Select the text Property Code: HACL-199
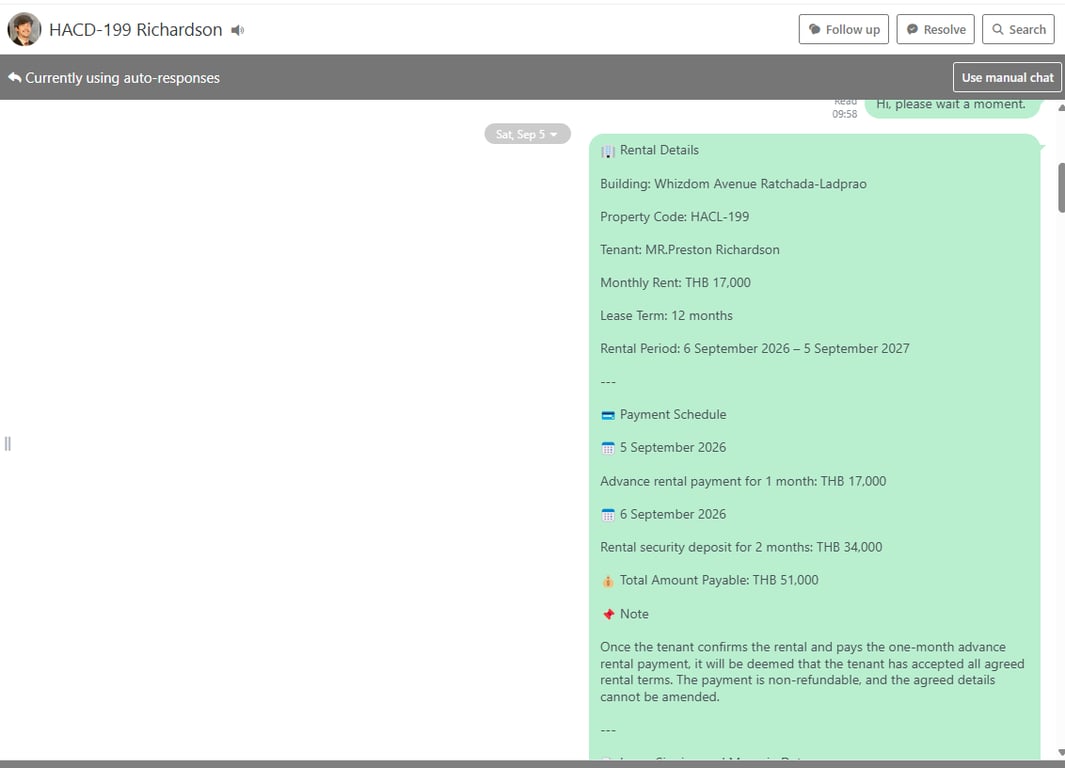The width and height of the screenshot is (1065, 768). [x=674, y=217]
